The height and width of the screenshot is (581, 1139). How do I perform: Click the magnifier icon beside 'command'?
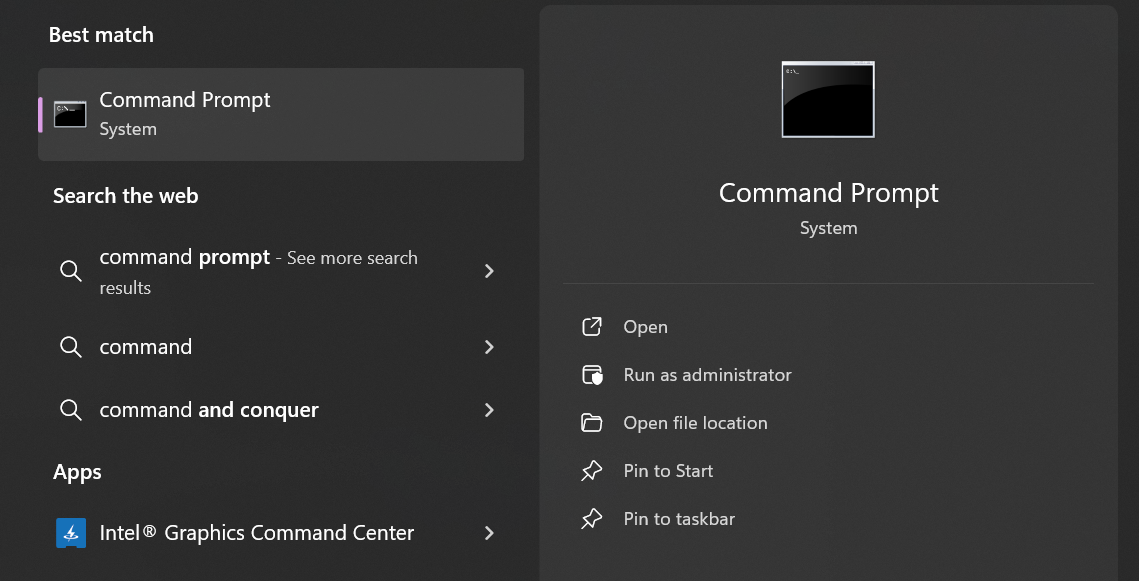(x=70, y=347)
